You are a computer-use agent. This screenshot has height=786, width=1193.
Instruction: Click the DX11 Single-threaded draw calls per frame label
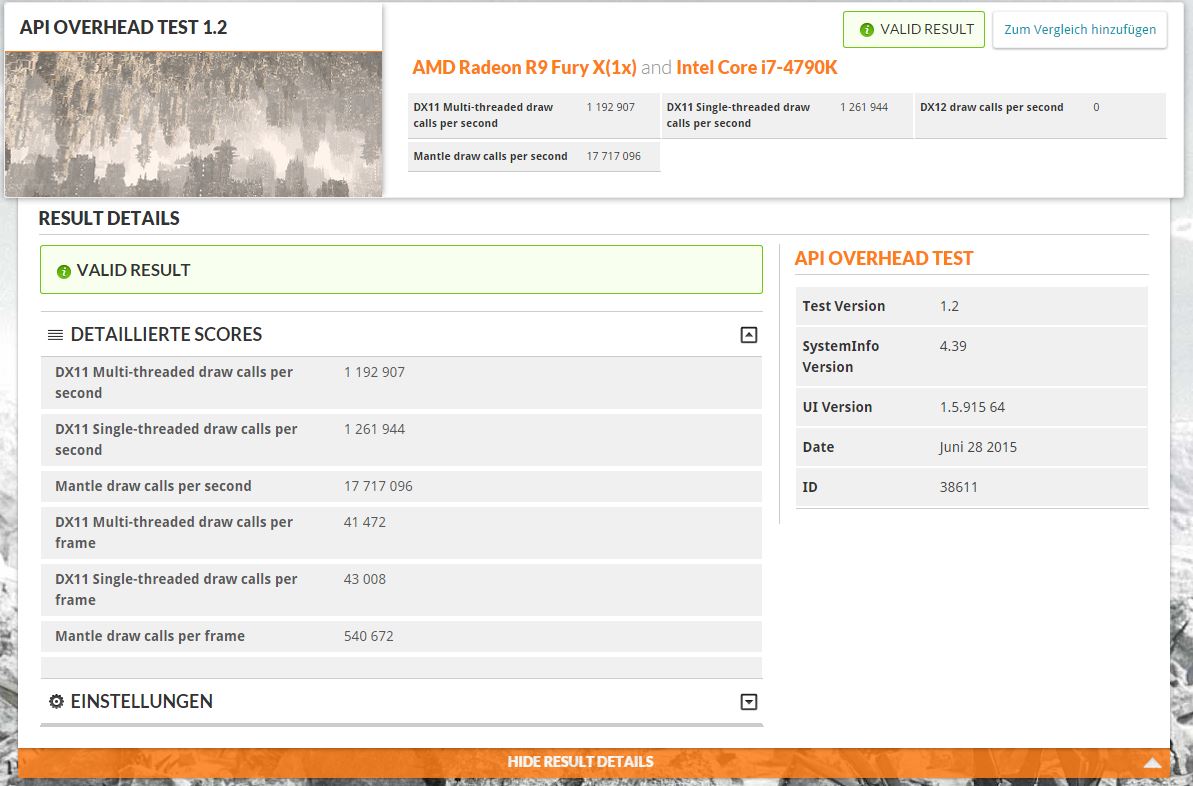(x=176, y=590)
